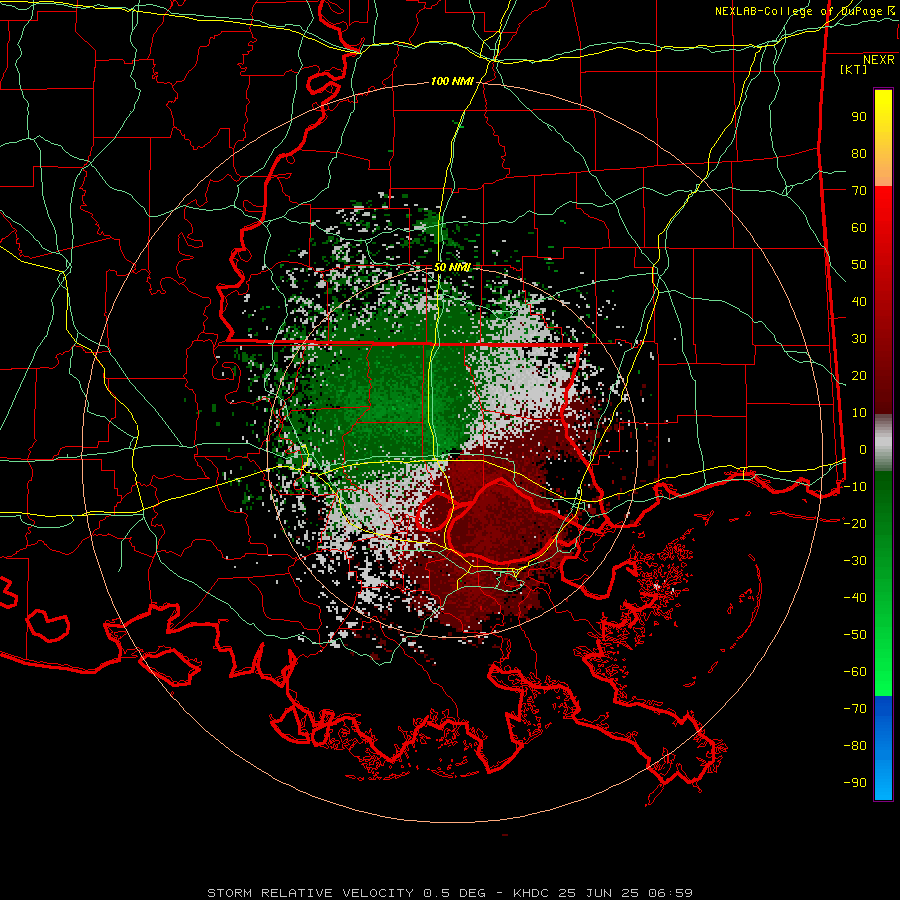This screenshot has width=900, height=900.
Task: Click the 50 NMI range ring label
Action: pos(452,267)
